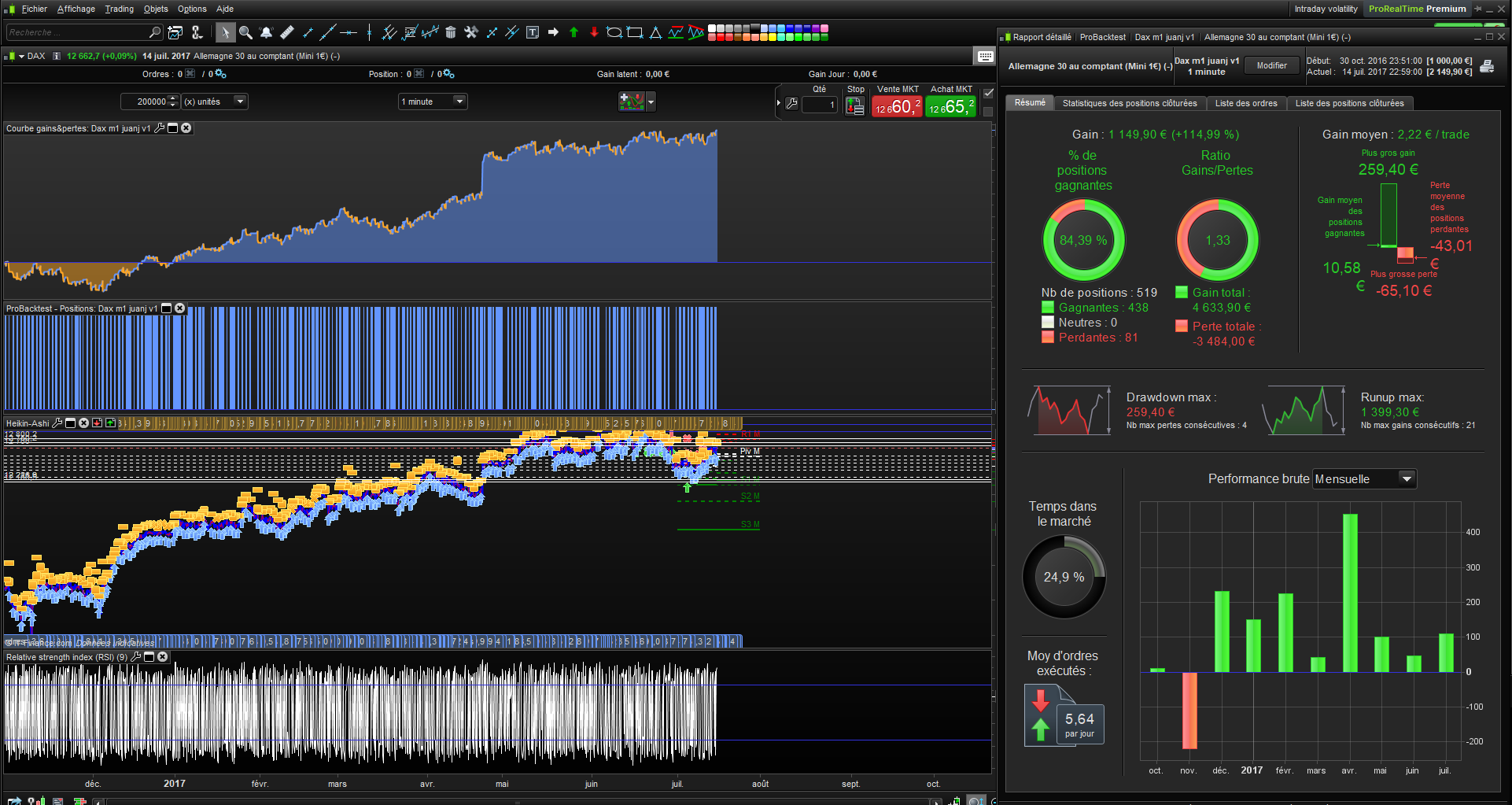Click the Modifier button

click(1271, 66)
